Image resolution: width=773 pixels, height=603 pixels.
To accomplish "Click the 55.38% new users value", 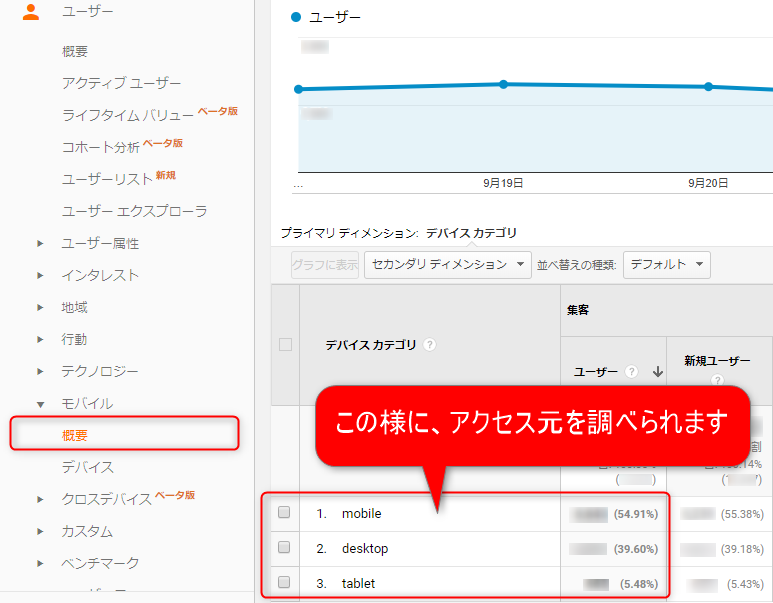I will [x=742, y=514].
